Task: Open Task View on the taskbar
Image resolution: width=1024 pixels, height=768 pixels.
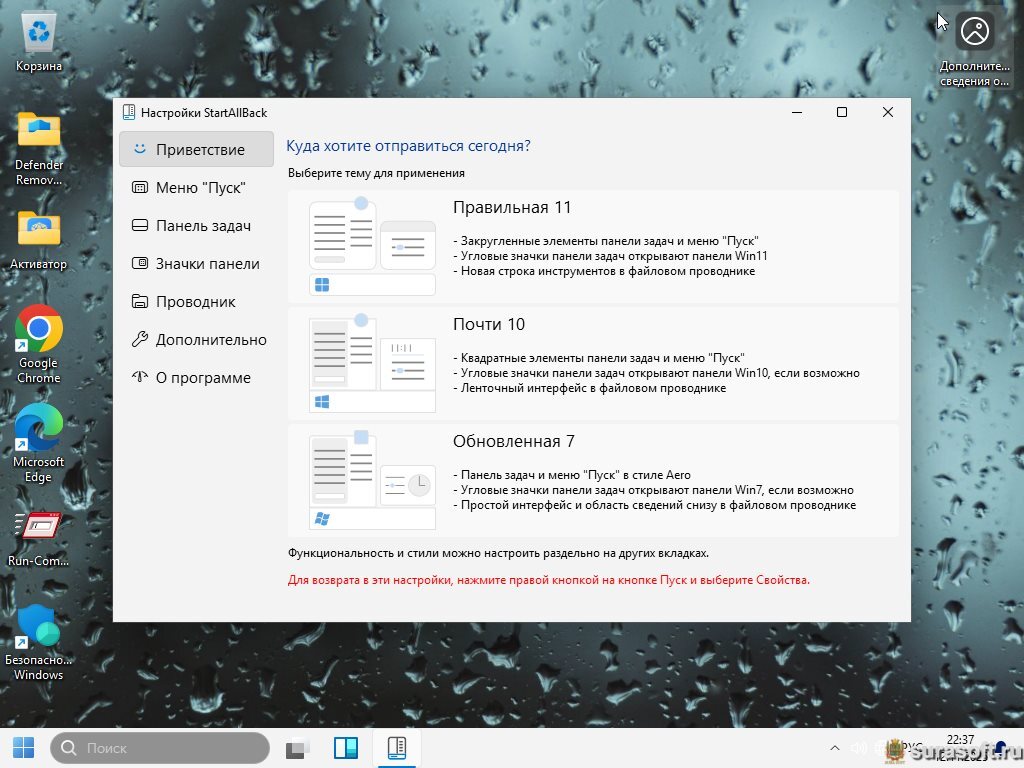Action: (x=297, y=748)
